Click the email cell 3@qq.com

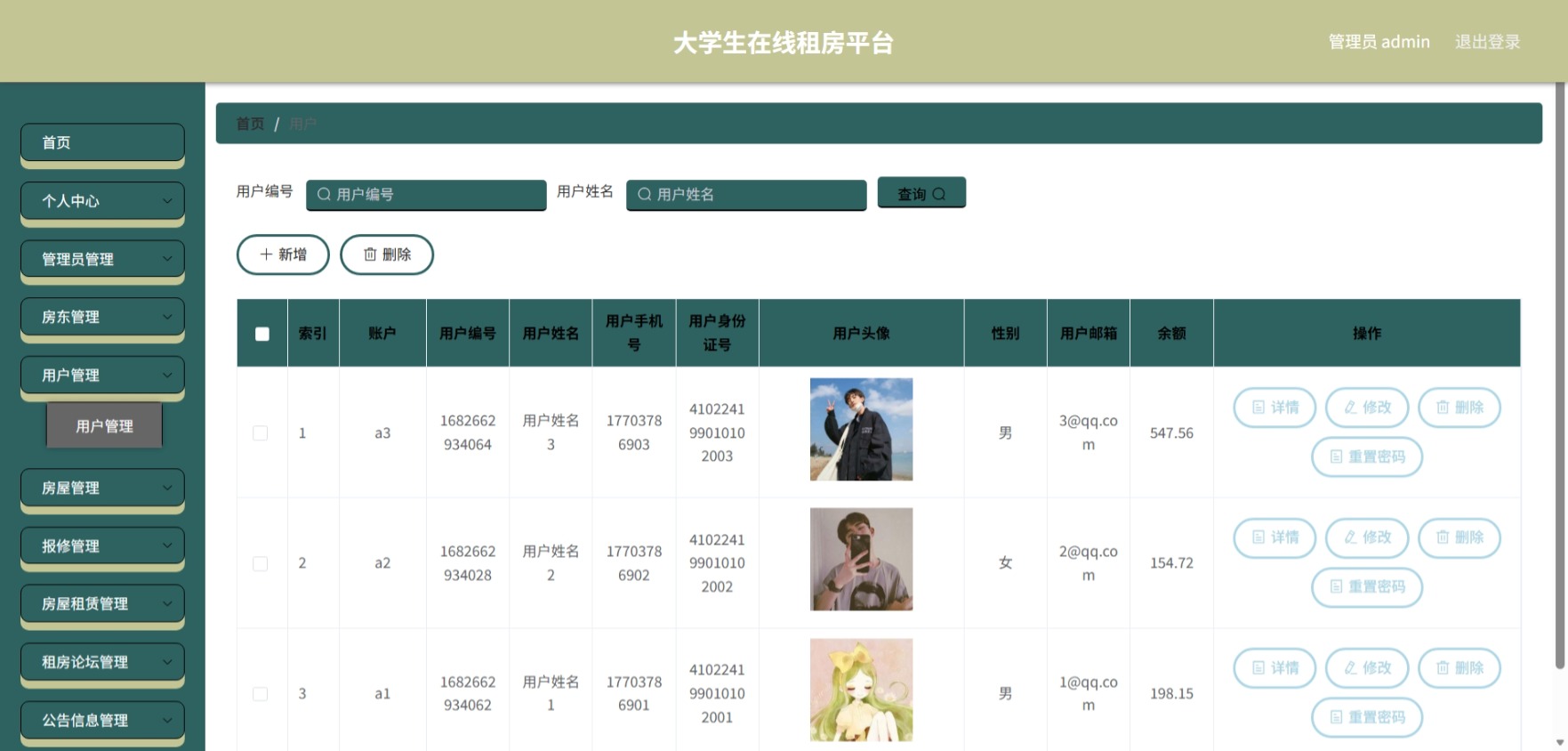pyautogui.click(x=1089, y=433)
